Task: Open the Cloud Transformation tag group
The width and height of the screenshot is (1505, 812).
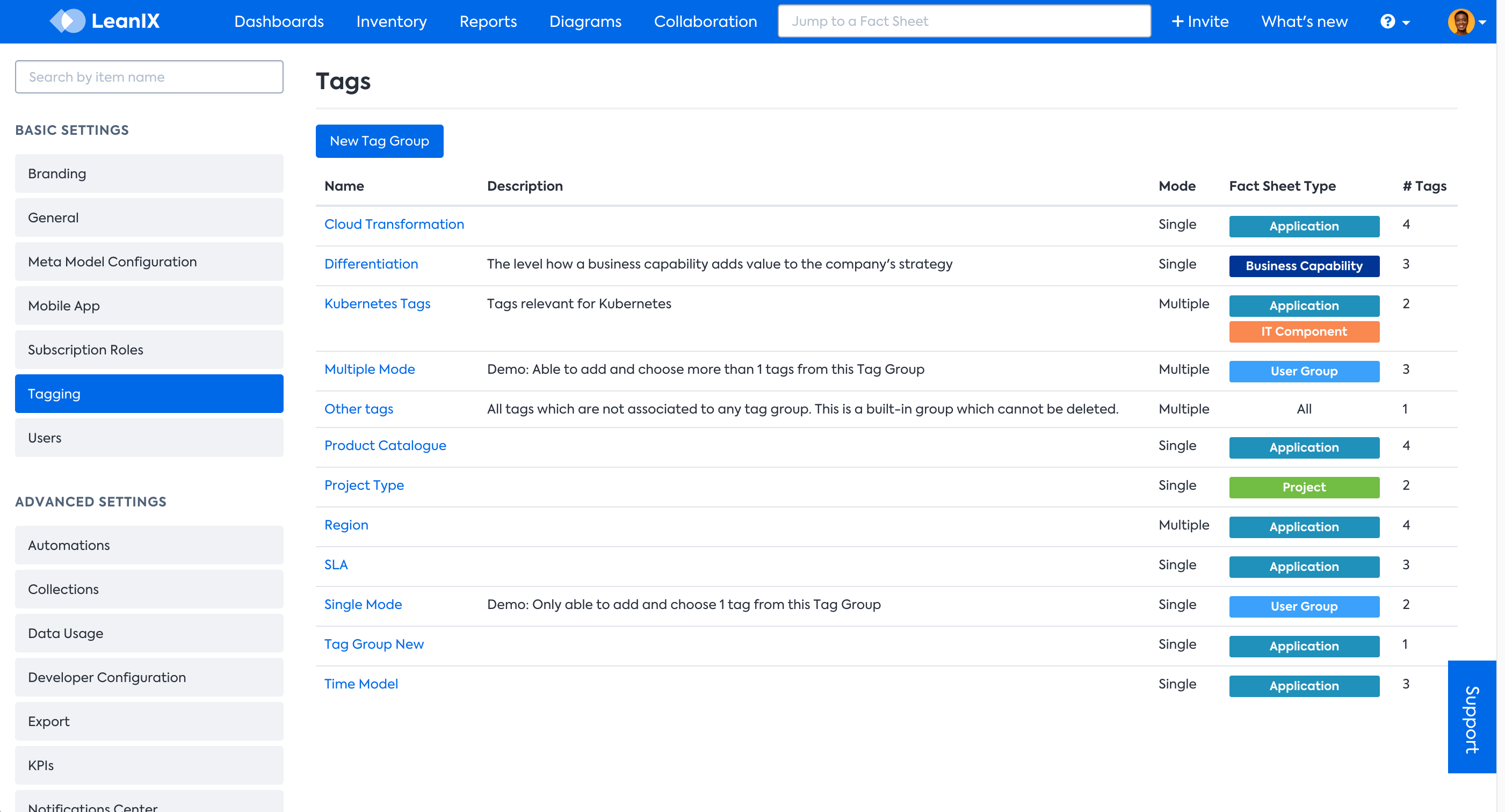Action: pyautogui.click(x=394, y=224)
